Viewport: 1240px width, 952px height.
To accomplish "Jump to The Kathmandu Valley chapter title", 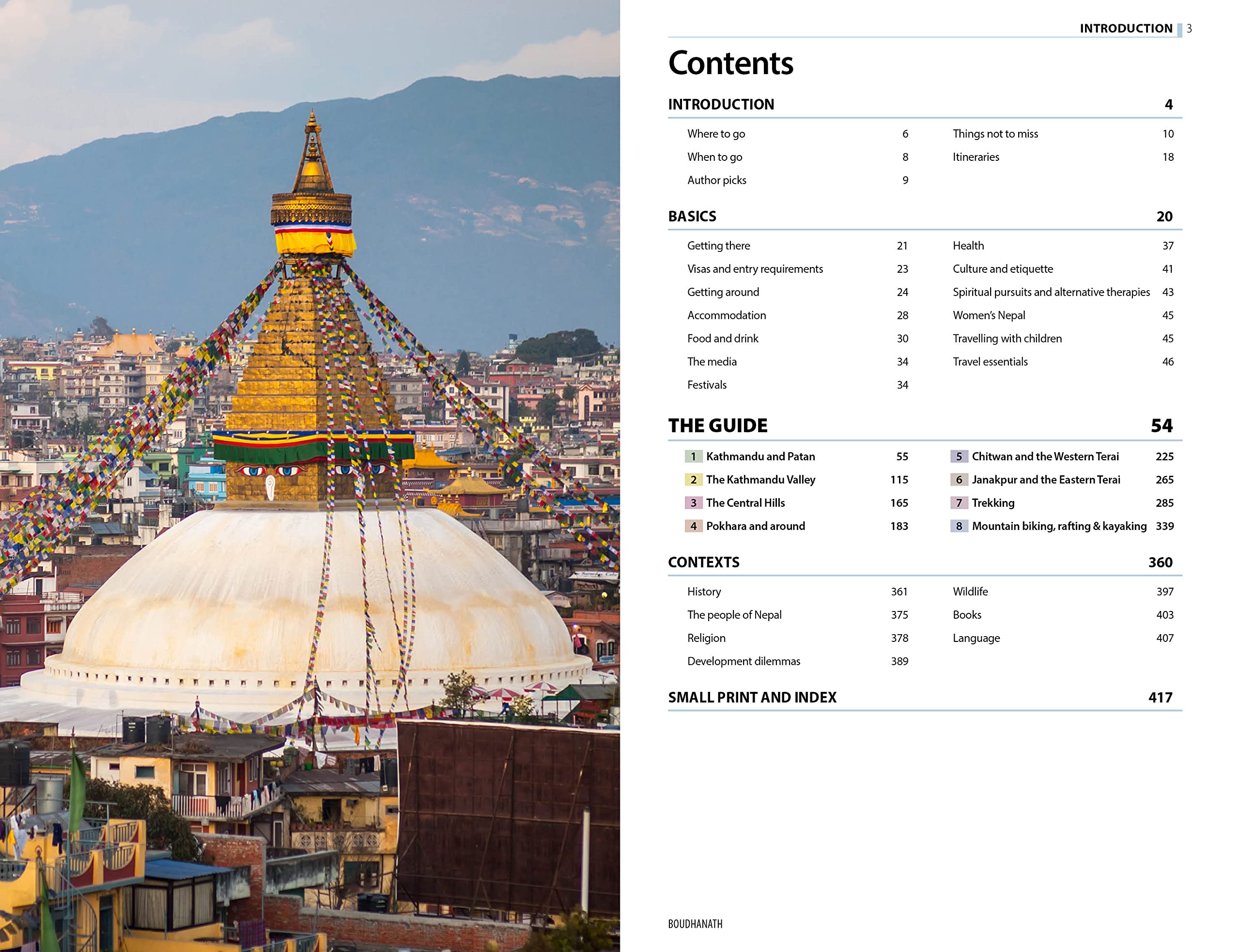I will tap(760, 480).
